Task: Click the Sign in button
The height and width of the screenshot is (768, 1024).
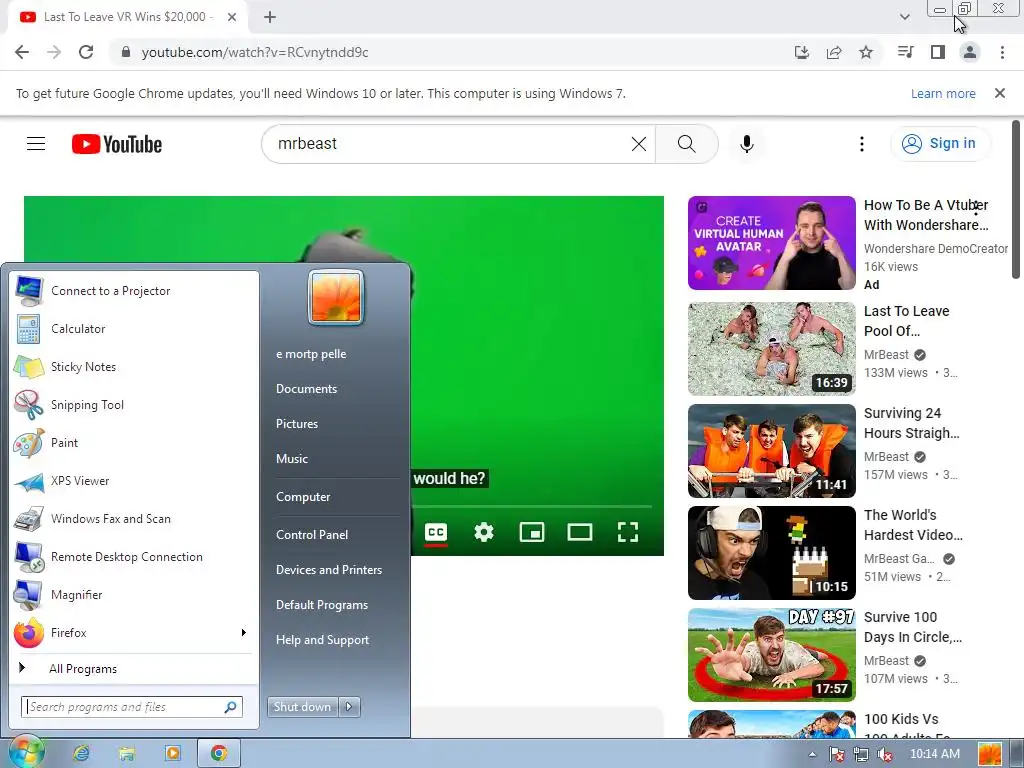Action: (940, 144)
